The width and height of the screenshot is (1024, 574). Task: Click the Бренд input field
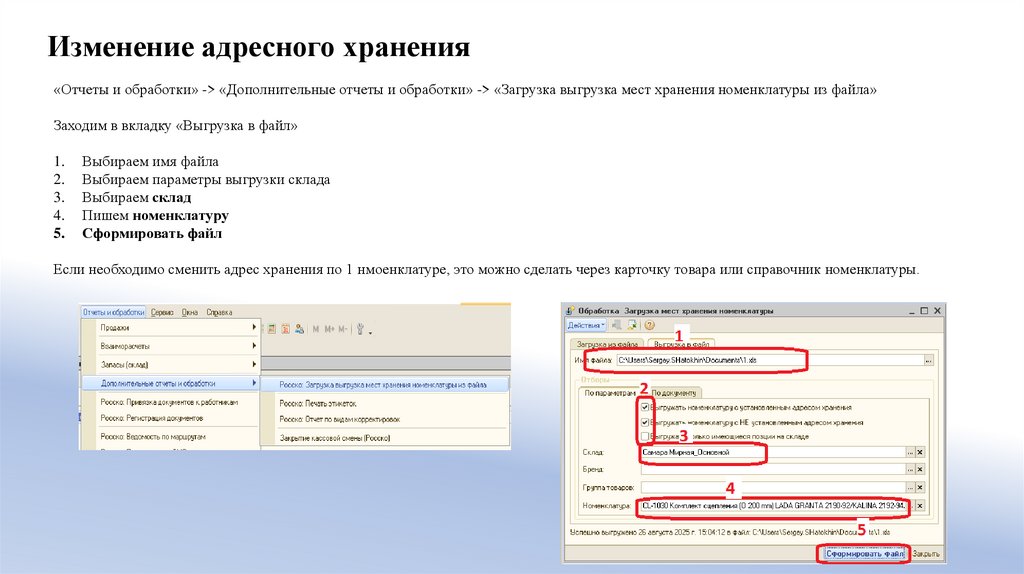pyautogui.click(x=773, y=469)
